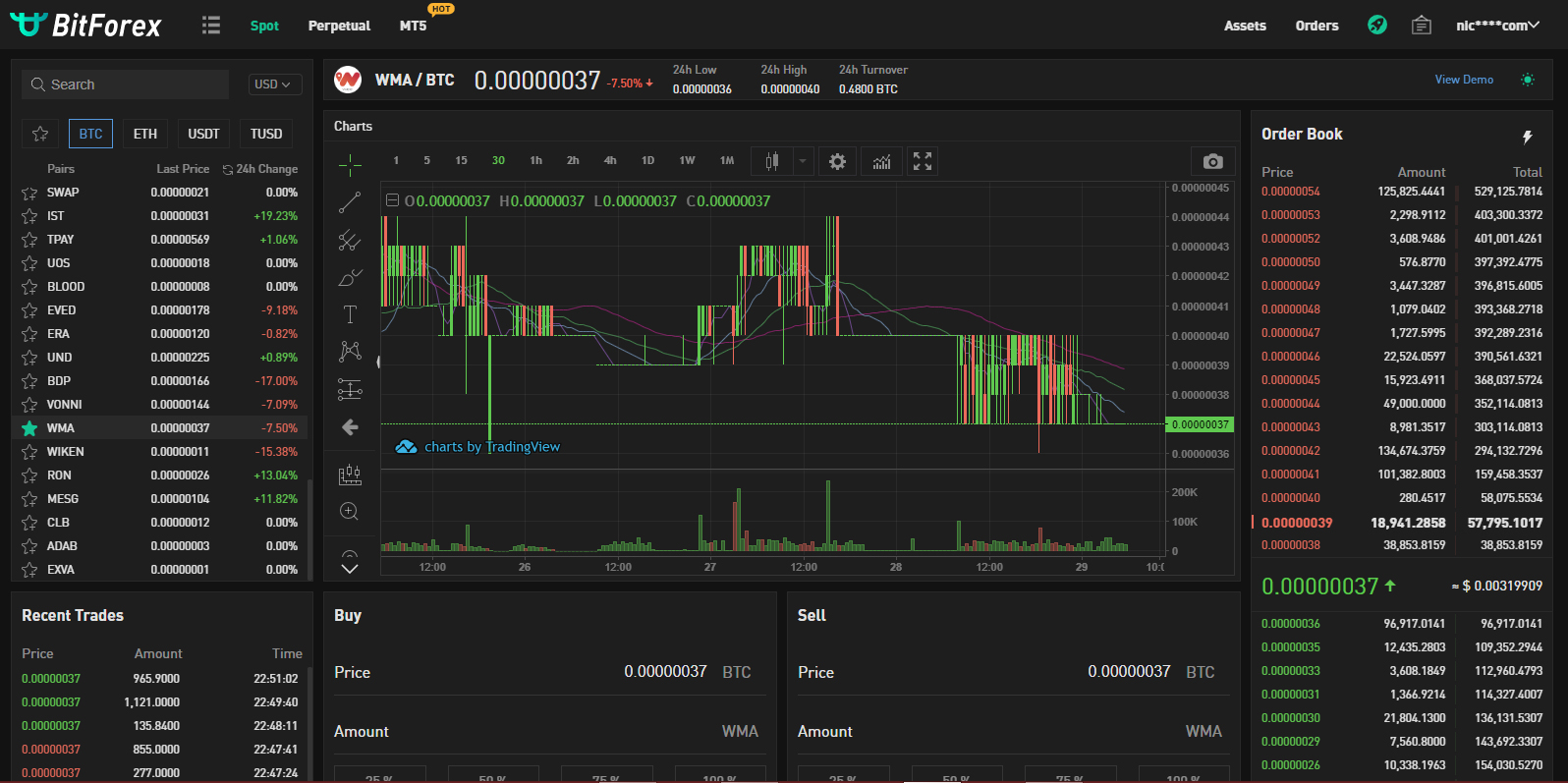This screenshot has height=783, width=1568.
Task: Toggle the light theme sun icon
Action: pyautogui.click(x=1528, y=80)
